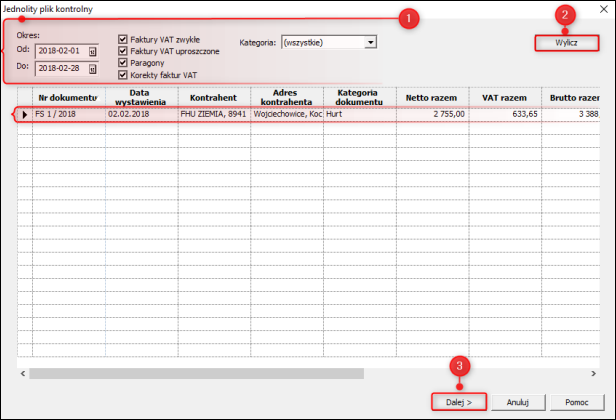Toggle Faktury VAT zwykłe checkbox
This screenshot has height=420, width=616.
click(123, 39)
